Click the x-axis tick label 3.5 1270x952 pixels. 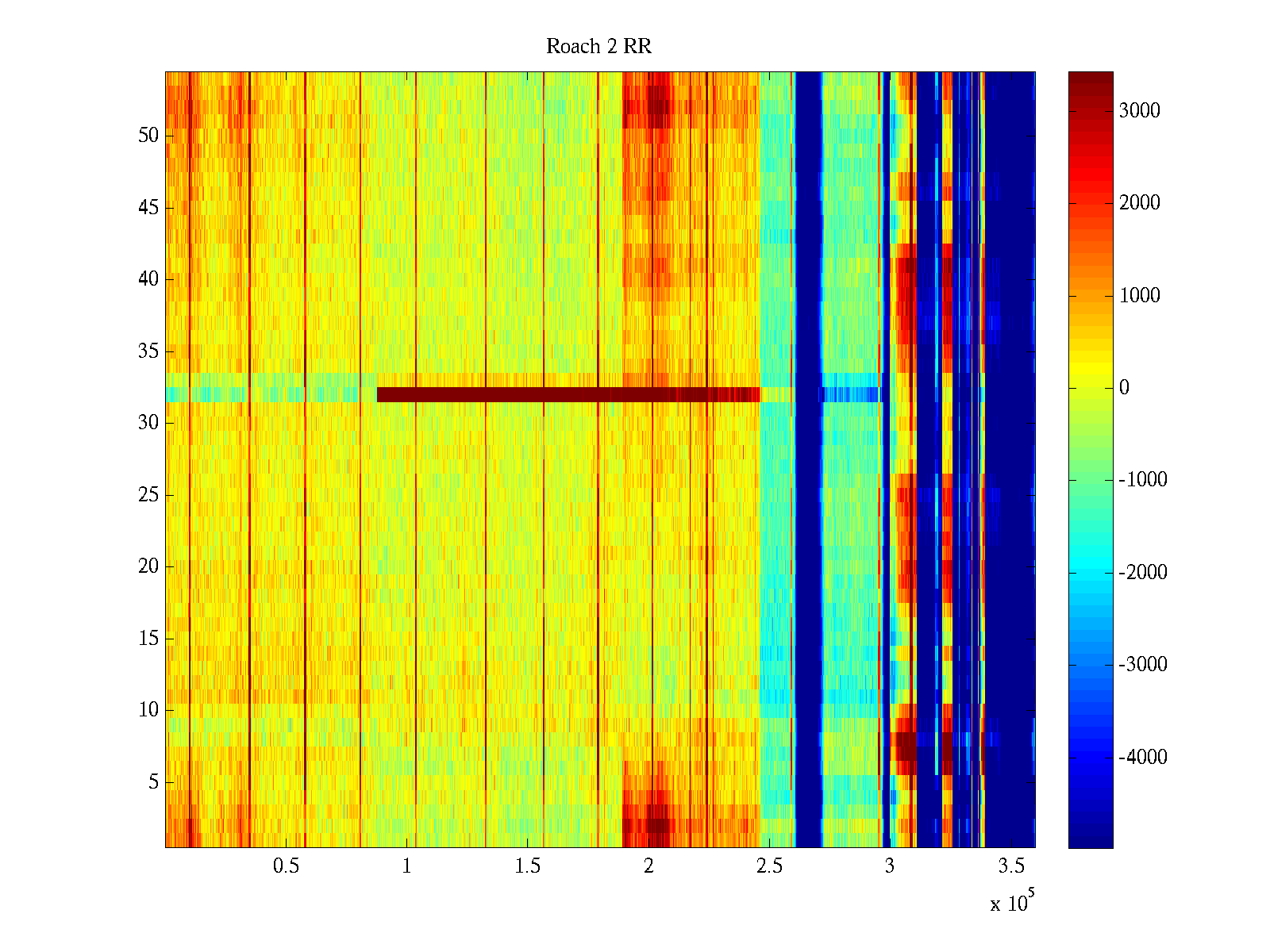tap(1010, 866)
